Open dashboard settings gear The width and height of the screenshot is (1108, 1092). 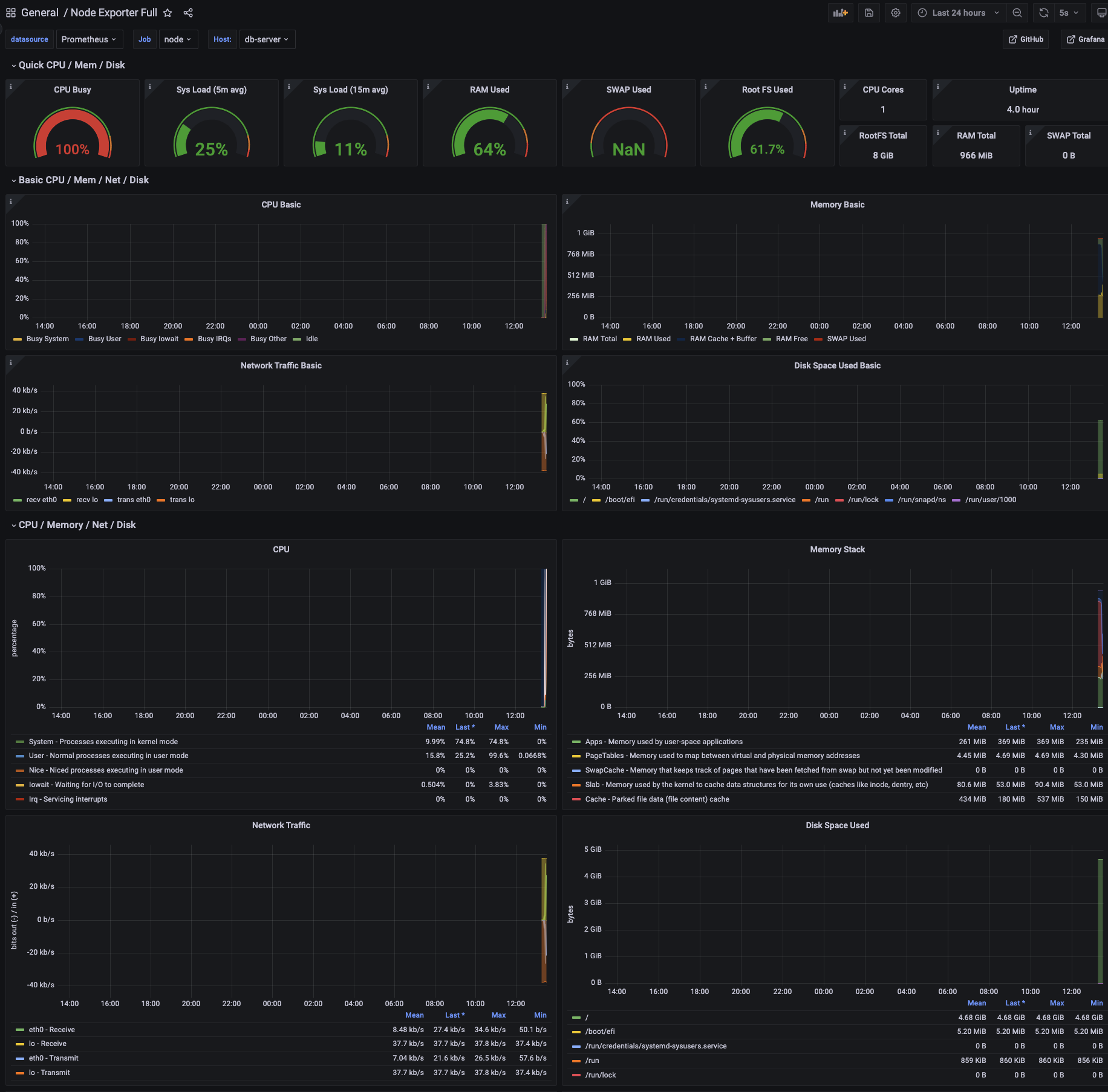pyautogui.click(x=896, y=13)
